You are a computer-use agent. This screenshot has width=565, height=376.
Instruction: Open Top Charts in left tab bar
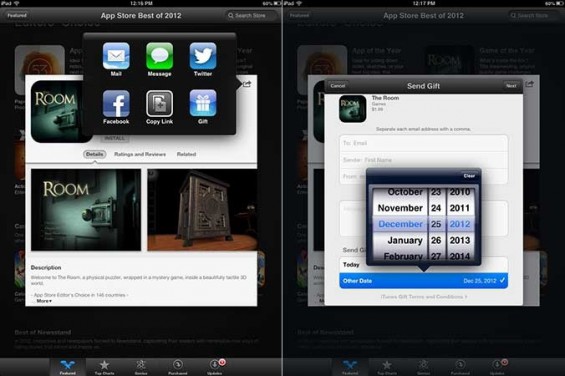[x=104, y=367]
